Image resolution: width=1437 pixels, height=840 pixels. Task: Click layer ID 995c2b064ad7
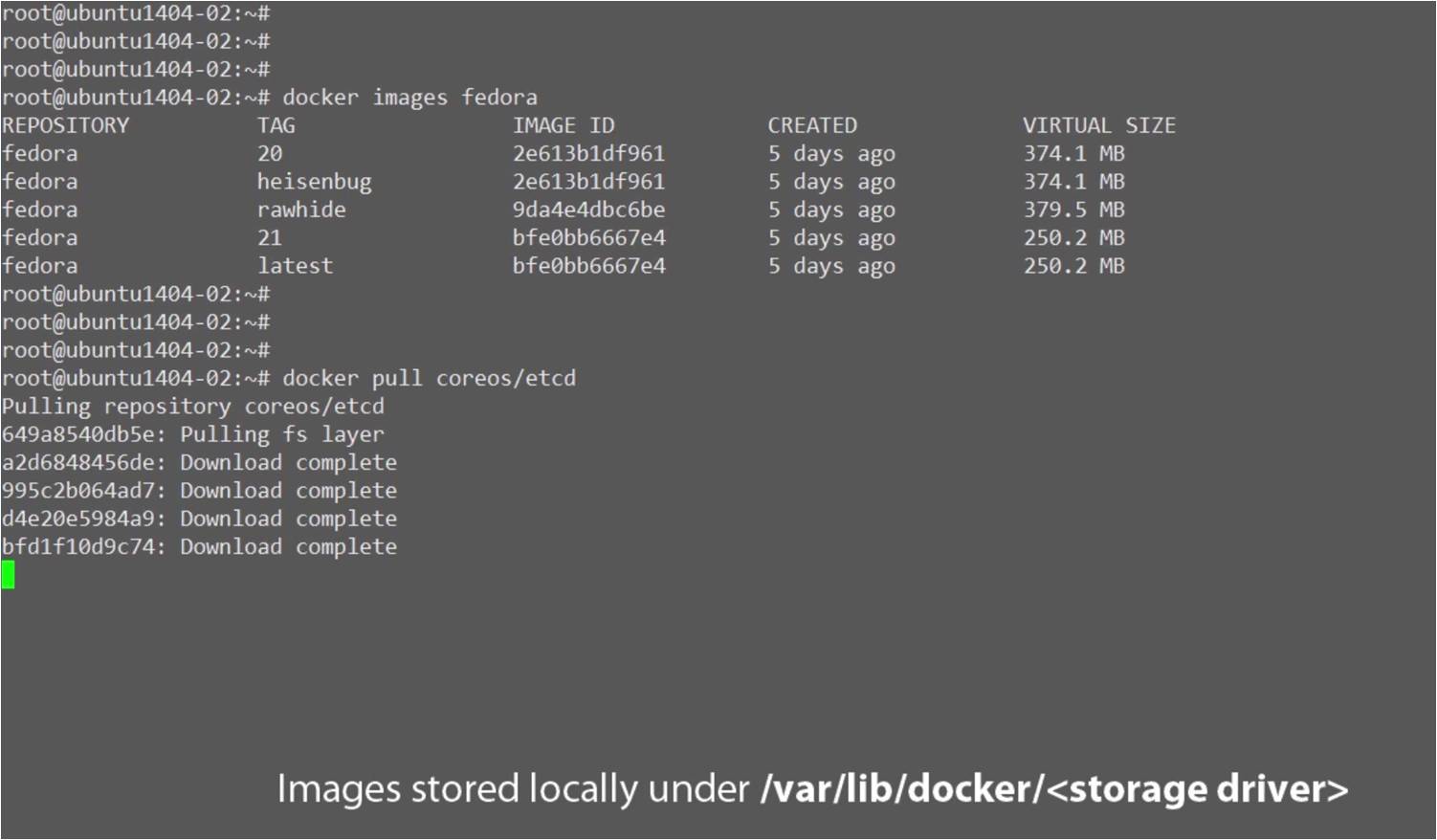point(81,491)
